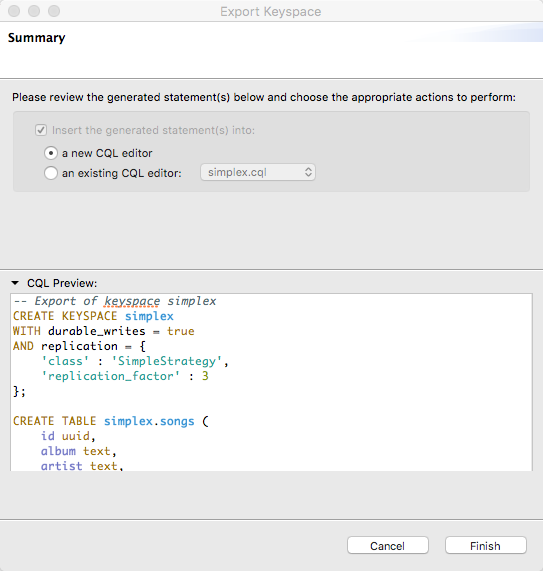Zoom the Export Keyspace window
Screen dimensions: 543x571
click(54, 11)
